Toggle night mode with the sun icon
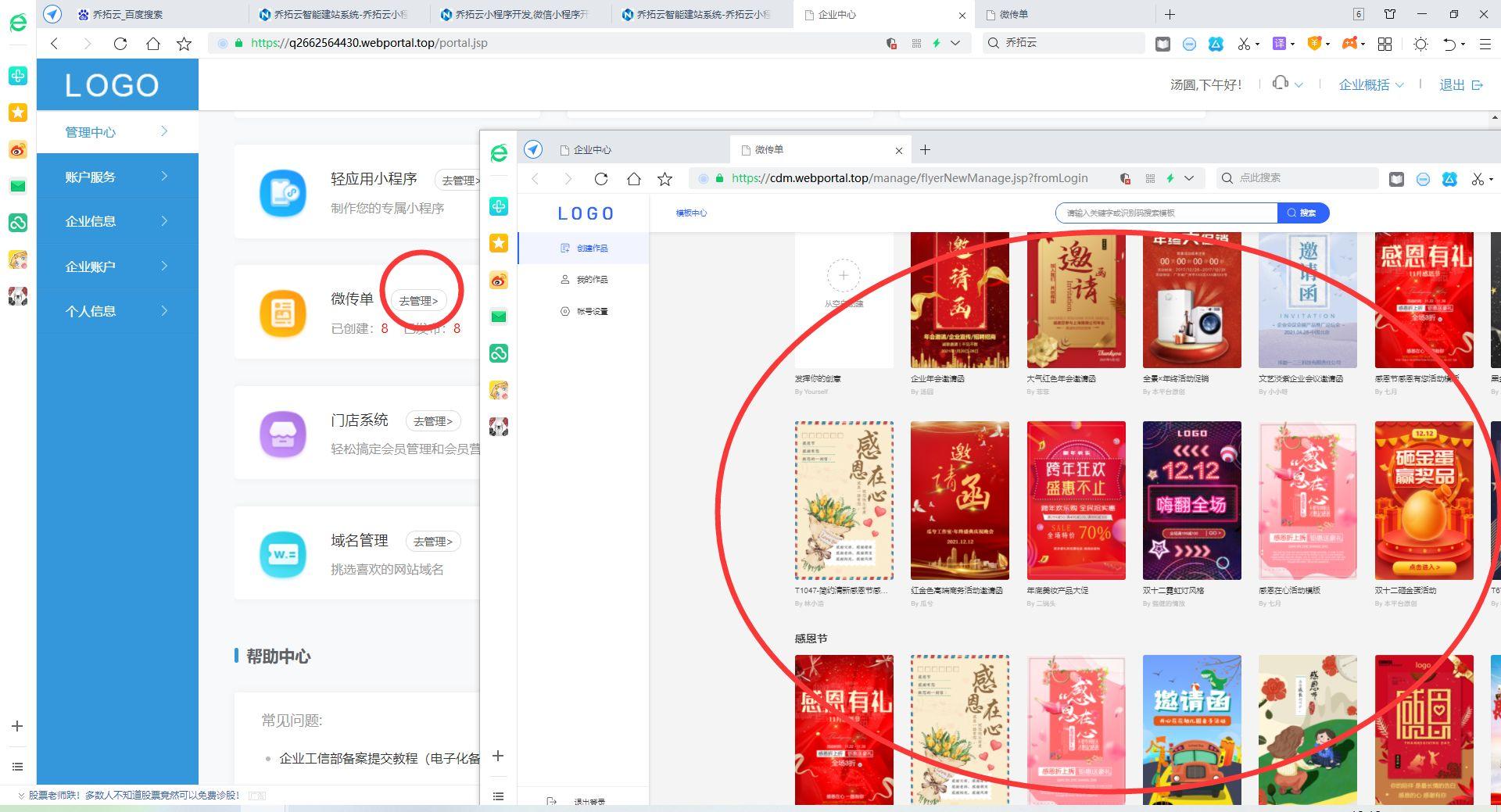Image resolution: width=1501 pixels, height=812 pixels. pos(1420,44)
